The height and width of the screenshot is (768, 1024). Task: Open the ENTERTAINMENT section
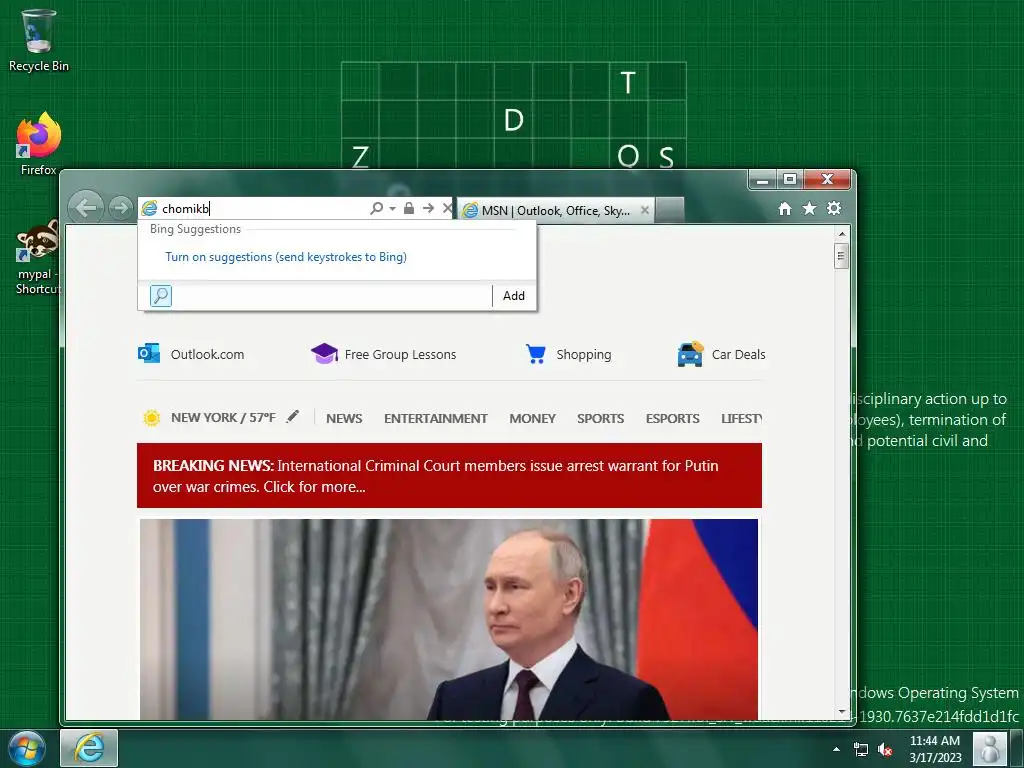pyautogui.click(x=436, y=419)
